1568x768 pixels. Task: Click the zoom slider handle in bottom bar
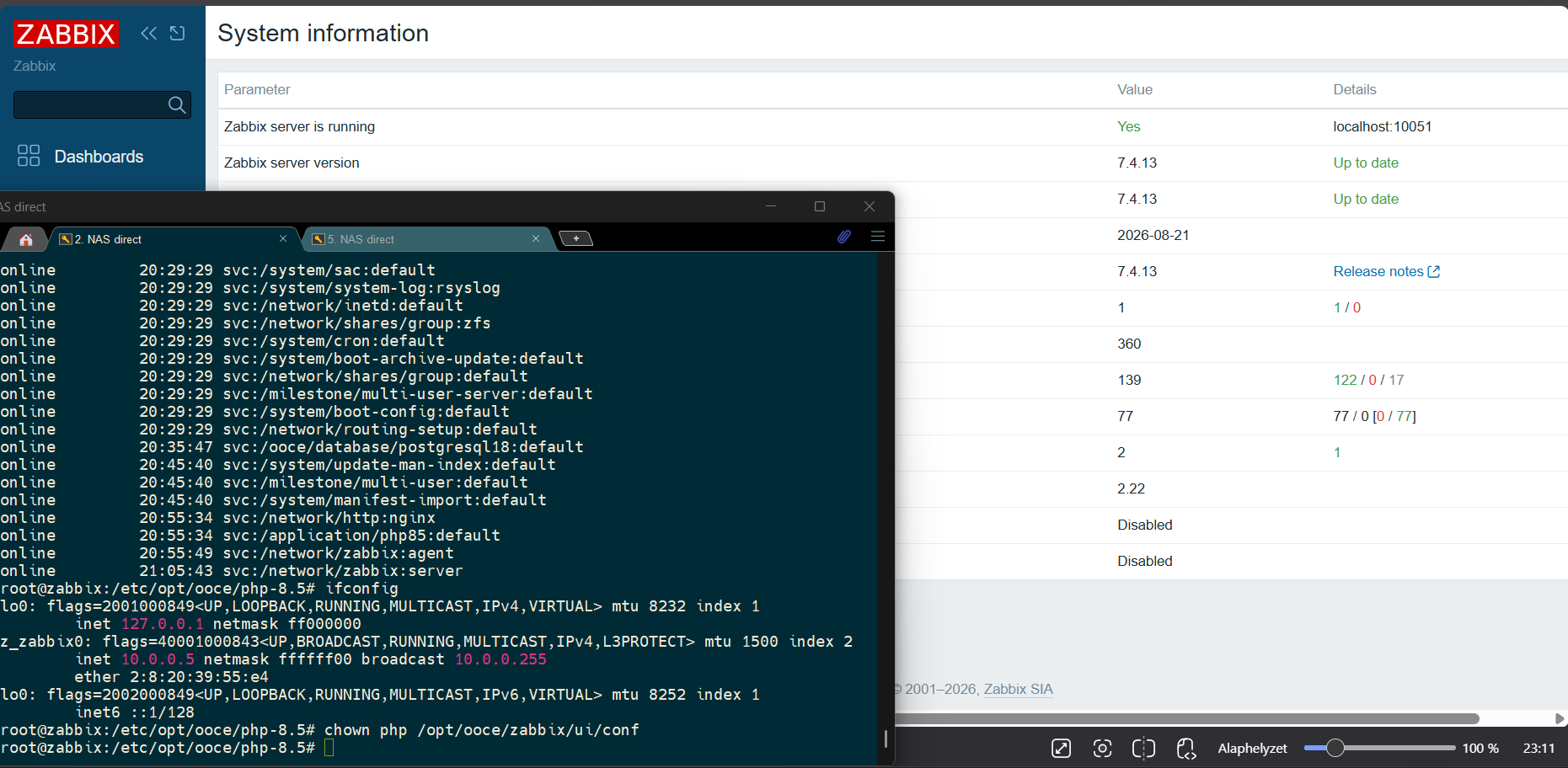pyautogui.click(x=1335, y=748)
